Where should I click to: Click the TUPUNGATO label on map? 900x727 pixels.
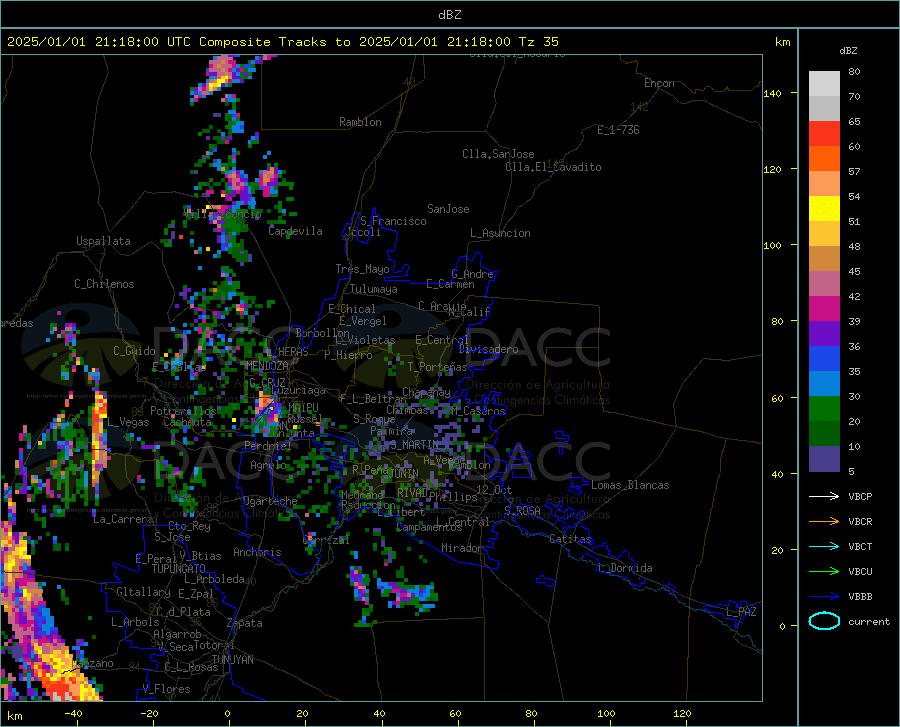click(x=179, y=569)
